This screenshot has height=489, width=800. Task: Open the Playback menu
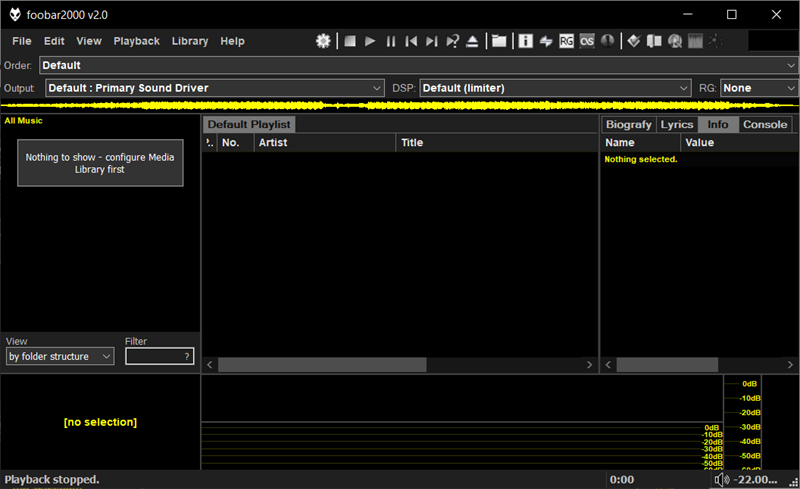coord(136,41)
